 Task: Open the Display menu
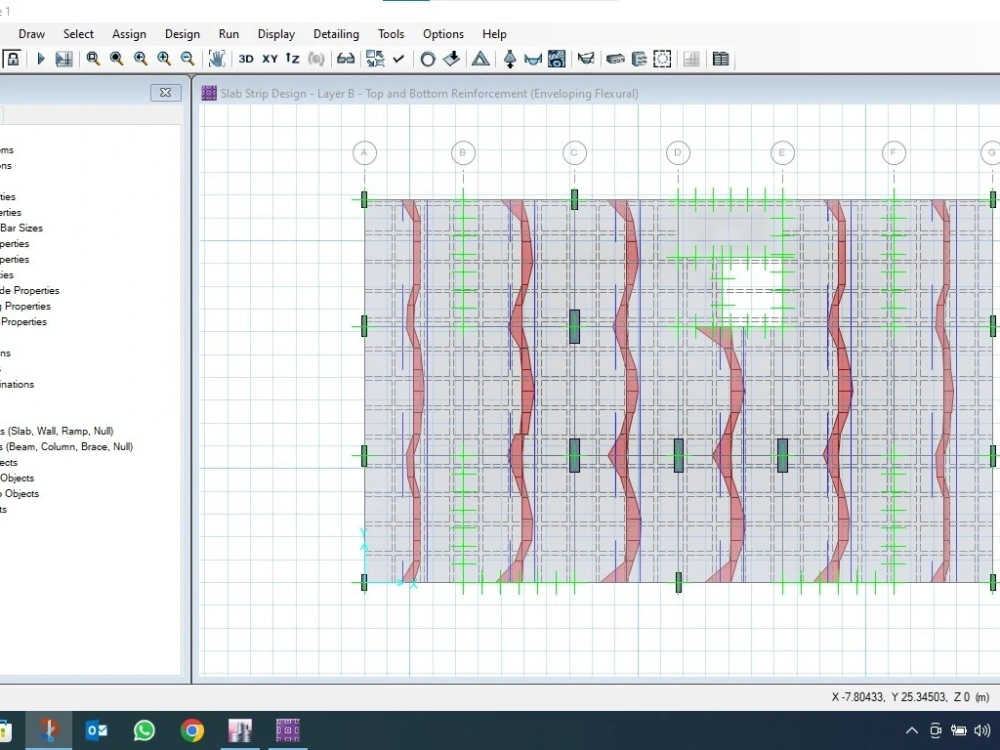tap(276, 34)
